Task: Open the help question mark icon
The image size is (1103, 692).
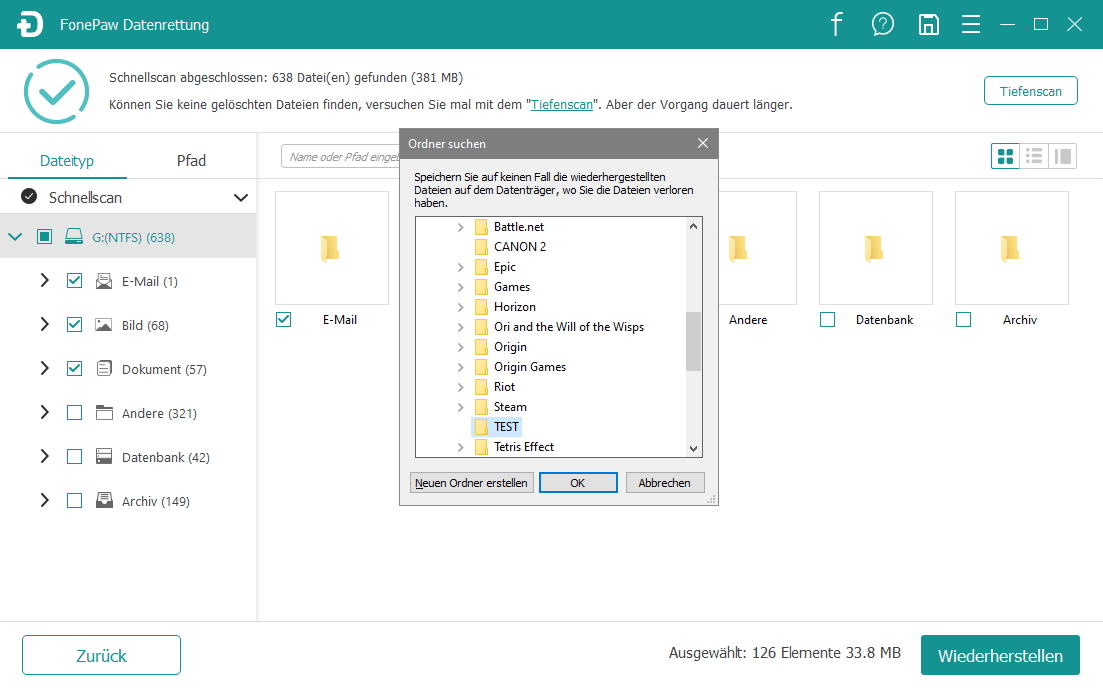Action: click(x=882, y=24)
